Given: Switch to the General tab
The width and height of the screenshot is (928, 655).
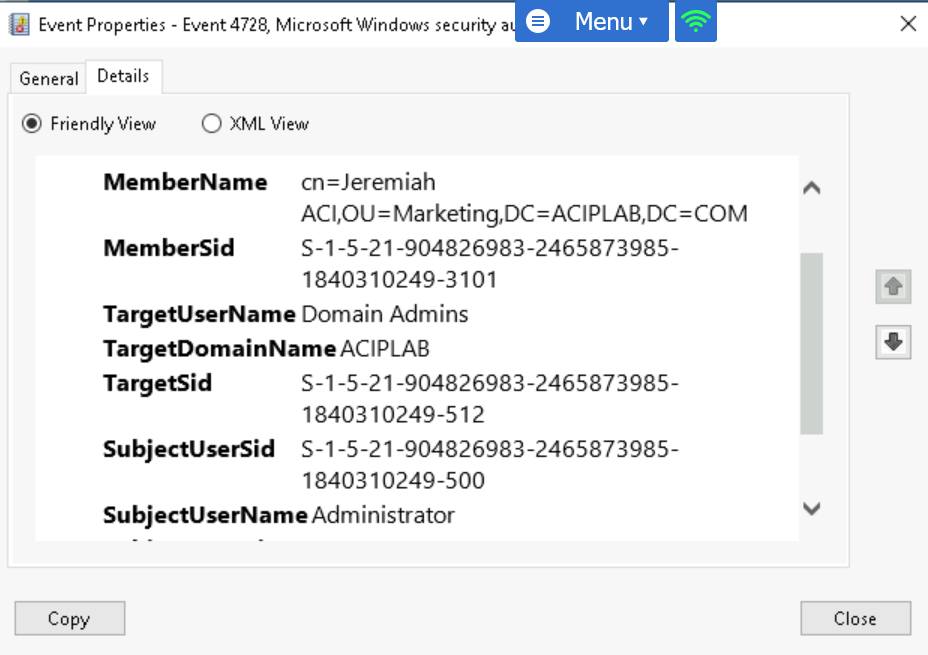Looking at the screenshot, I should click(x=47, y=78).
